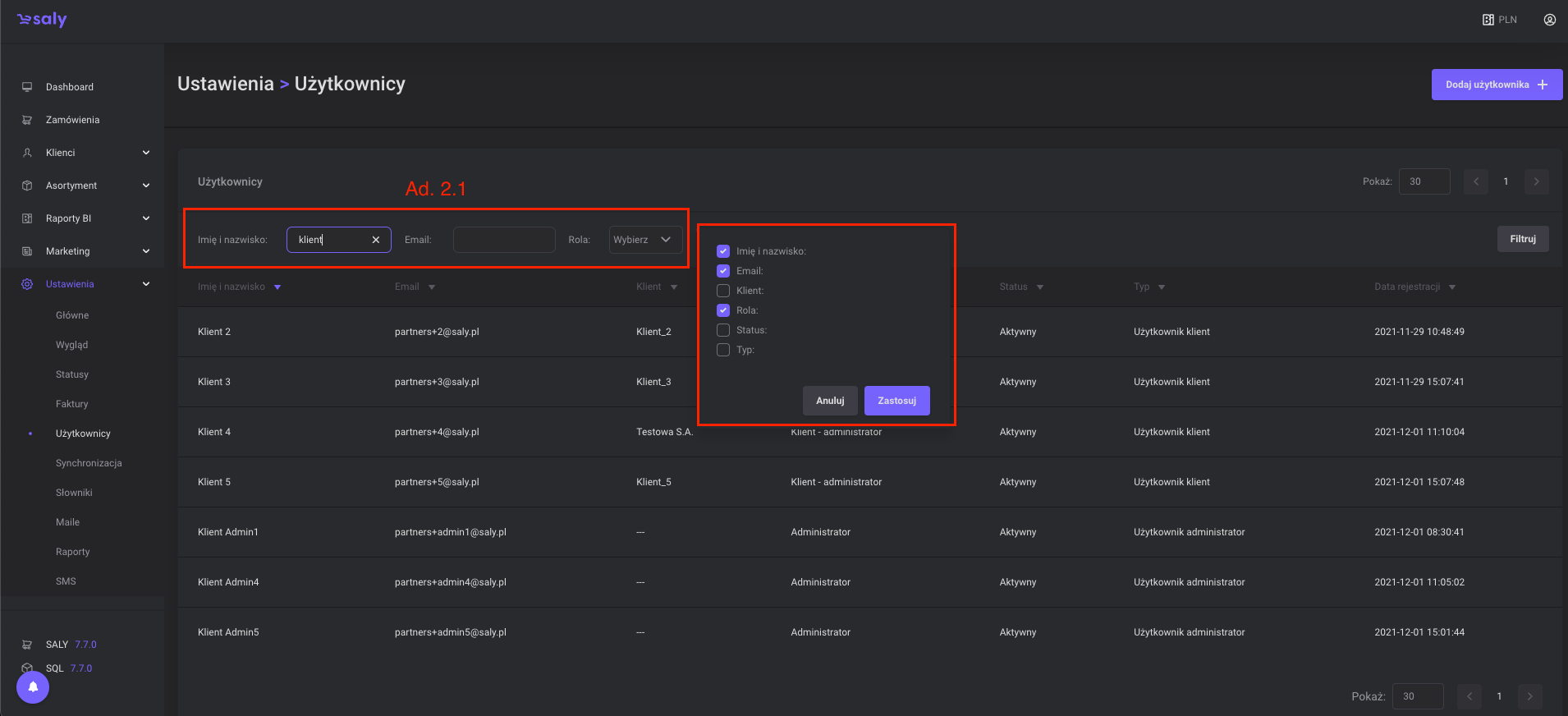The image size is (1568, 716).
Task: Expand the Asortyment sidebar menu
Action: [x=146, y=186]
